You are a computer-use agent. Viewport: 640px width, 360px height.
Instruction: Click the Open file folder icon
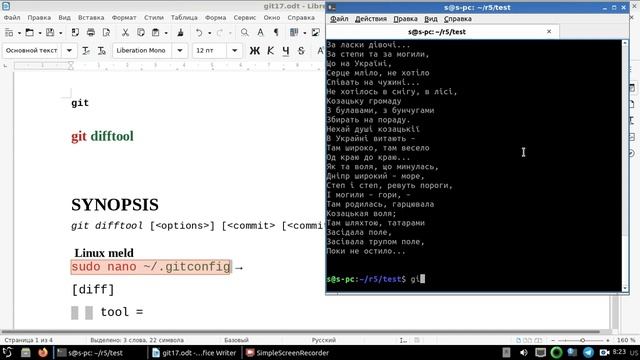pyautogui.click(x=29, y=33)
